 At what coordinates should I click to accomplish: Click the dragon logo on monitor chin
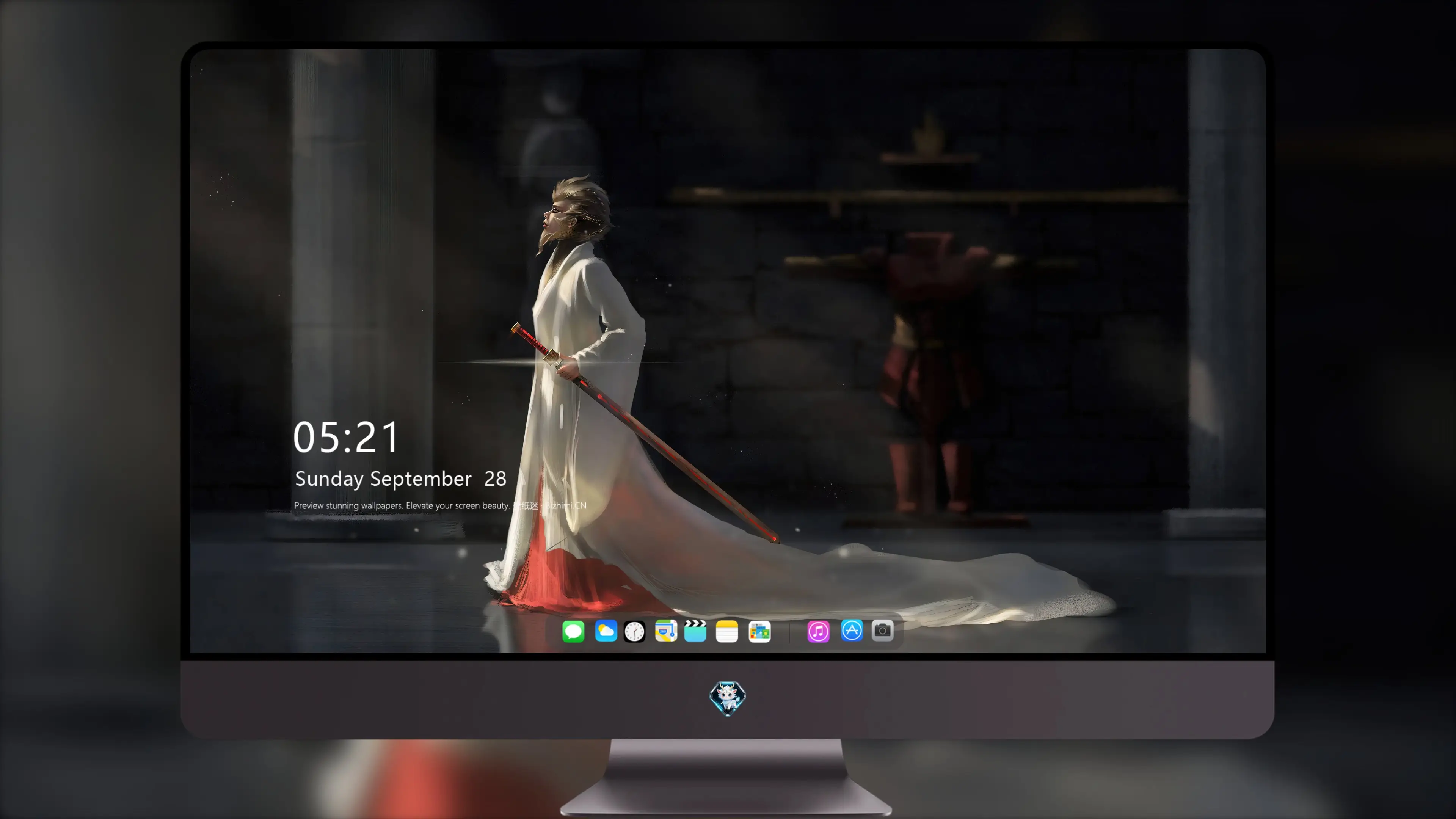(x=728, y=698)
